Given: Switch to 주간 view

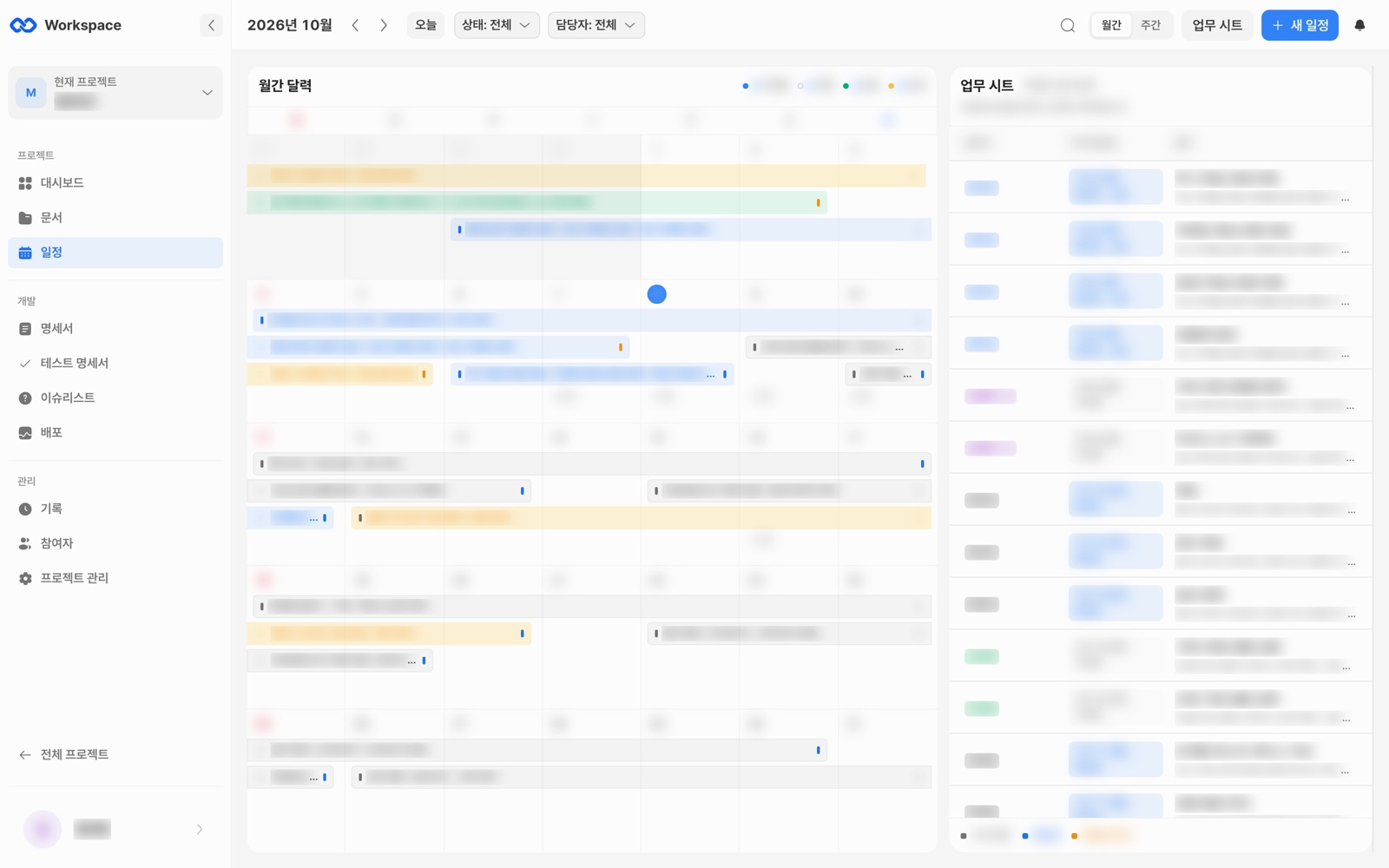Looking at the screenshot, I should [1150, 25].
